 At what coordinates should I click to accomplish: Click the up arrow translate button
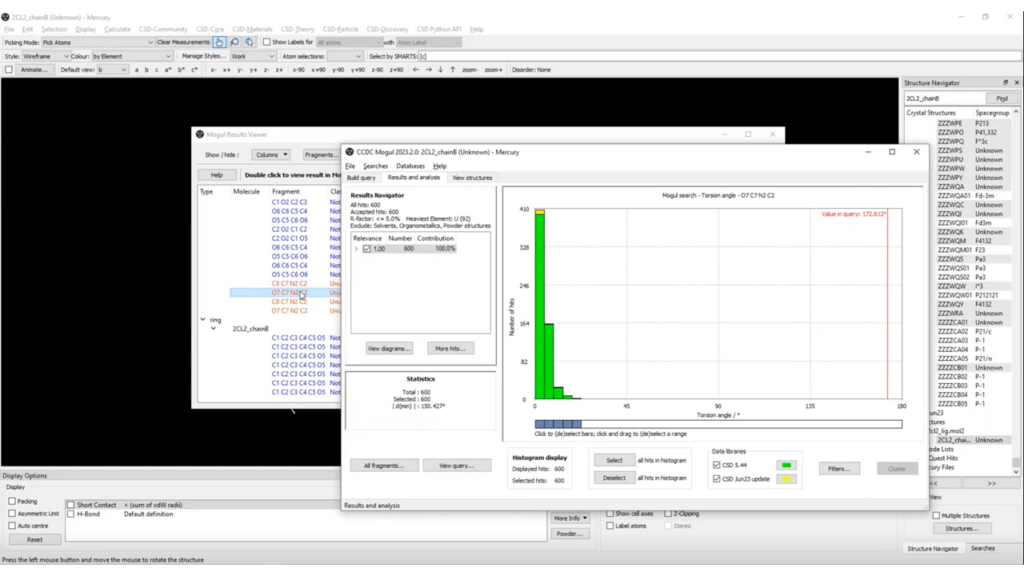tap(452, 70)
